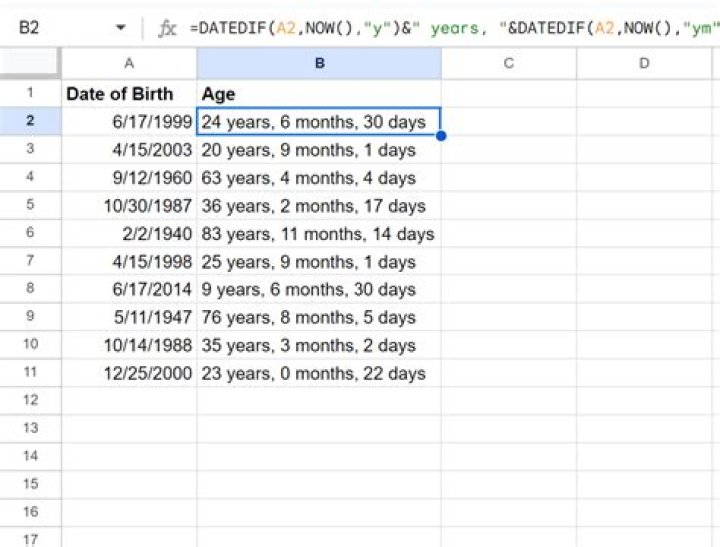Select the cell with date 10/14/1988

point(129,346)
